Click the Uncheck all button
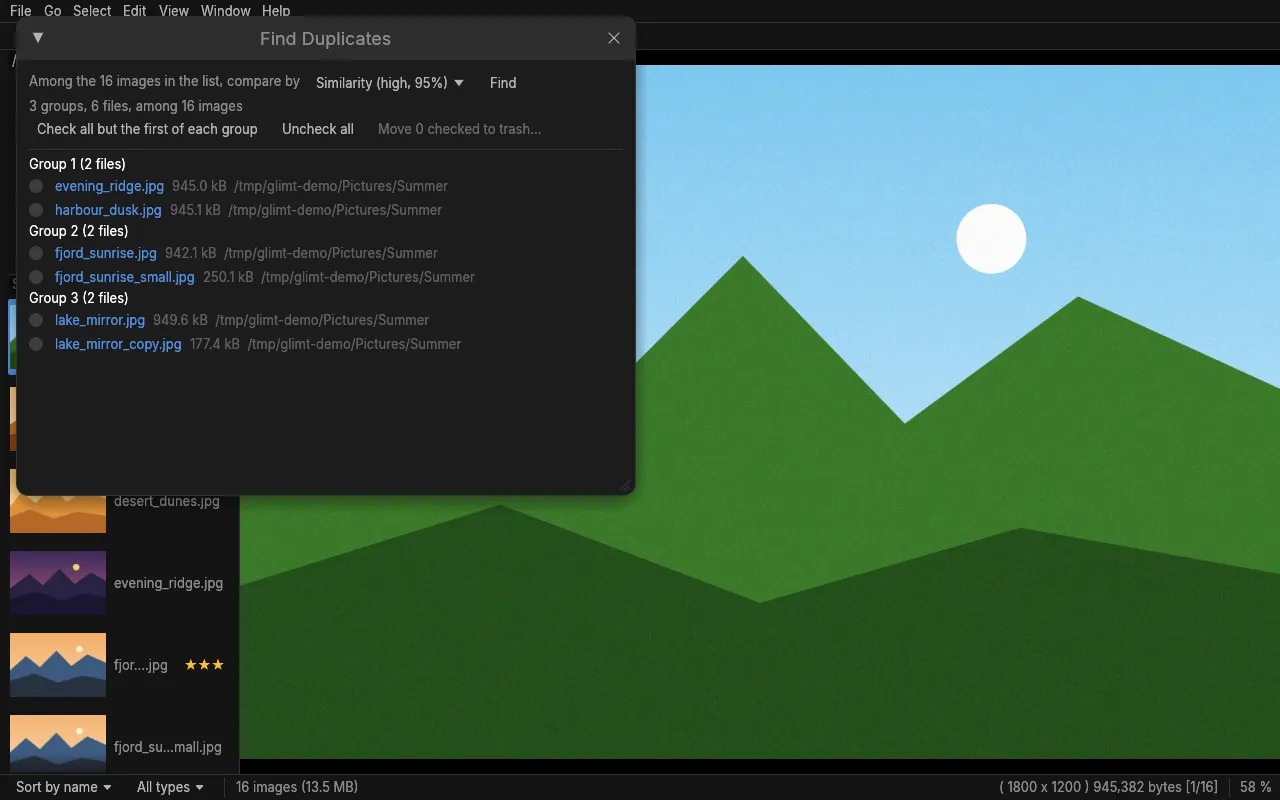Image resolution: width=1280 pixels, height=800 pixels. click(x=318, y=129)
